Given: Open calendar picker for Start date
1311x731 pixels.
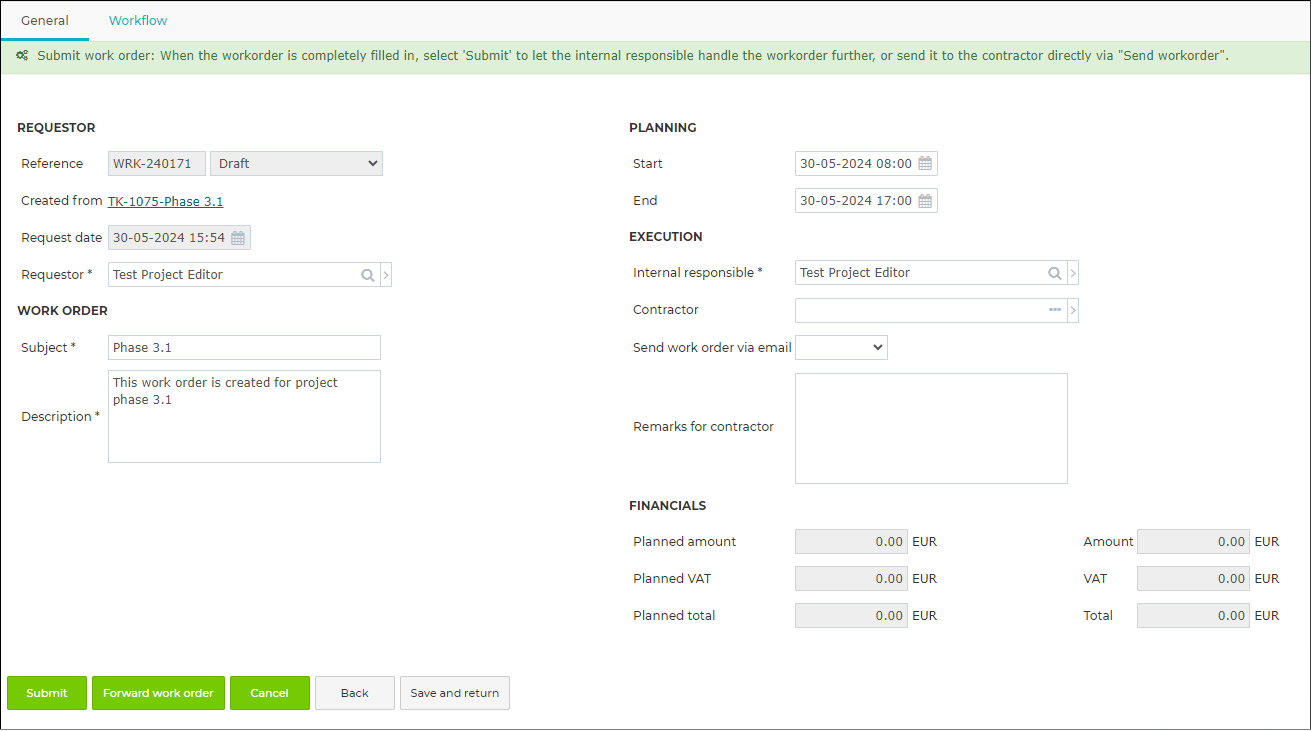Looking at the screenshot, I should pyautogui.click(x=925, y=164).
